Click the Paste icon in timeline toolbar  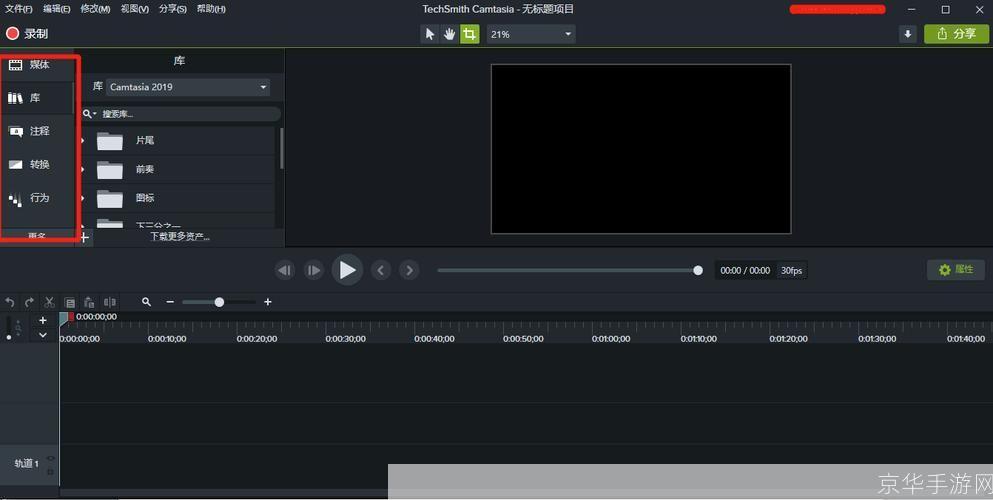[89, 303]
